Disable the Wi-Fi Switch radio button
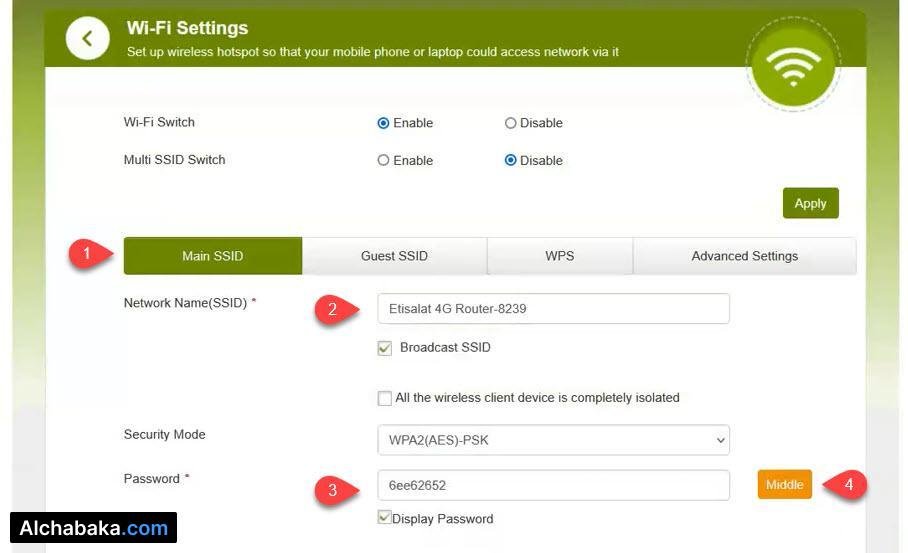 coord(510,123)
